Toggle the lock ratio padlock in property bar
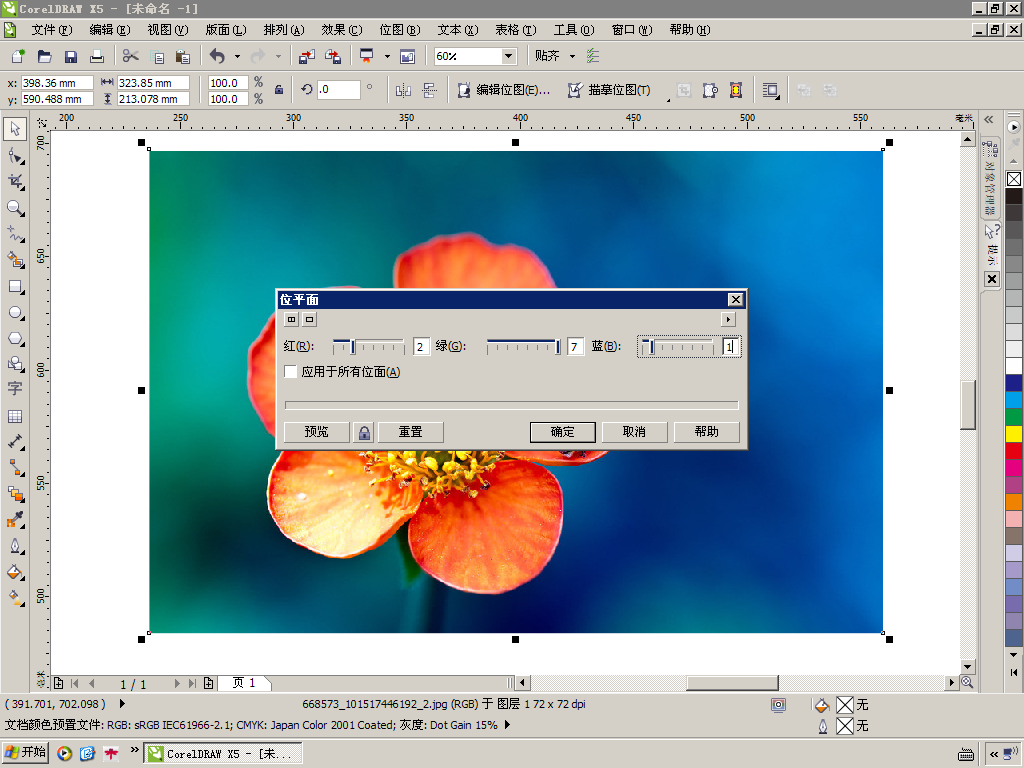The width and height of the screenshot is (1024, 768). click(279, 90)
